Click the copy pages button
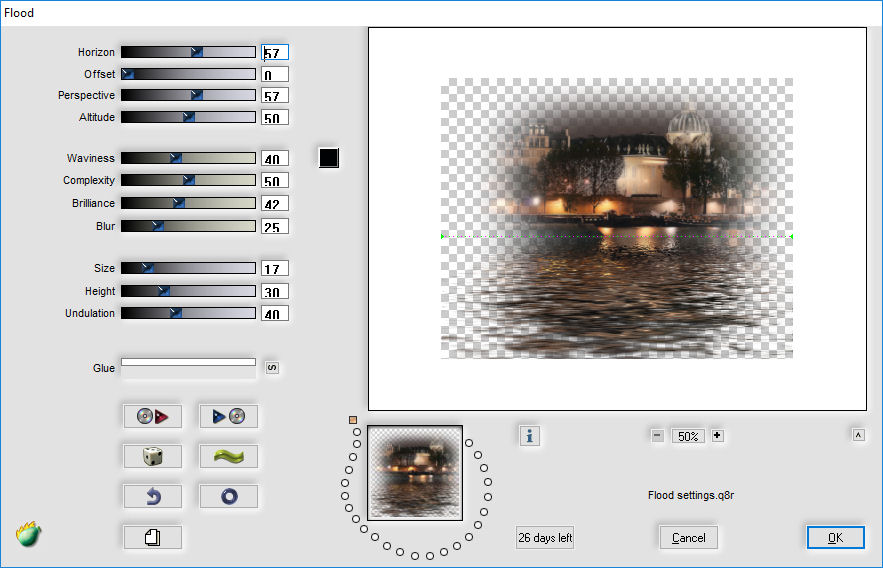Viewport: 883px width, 568px height. click(153, 538)
